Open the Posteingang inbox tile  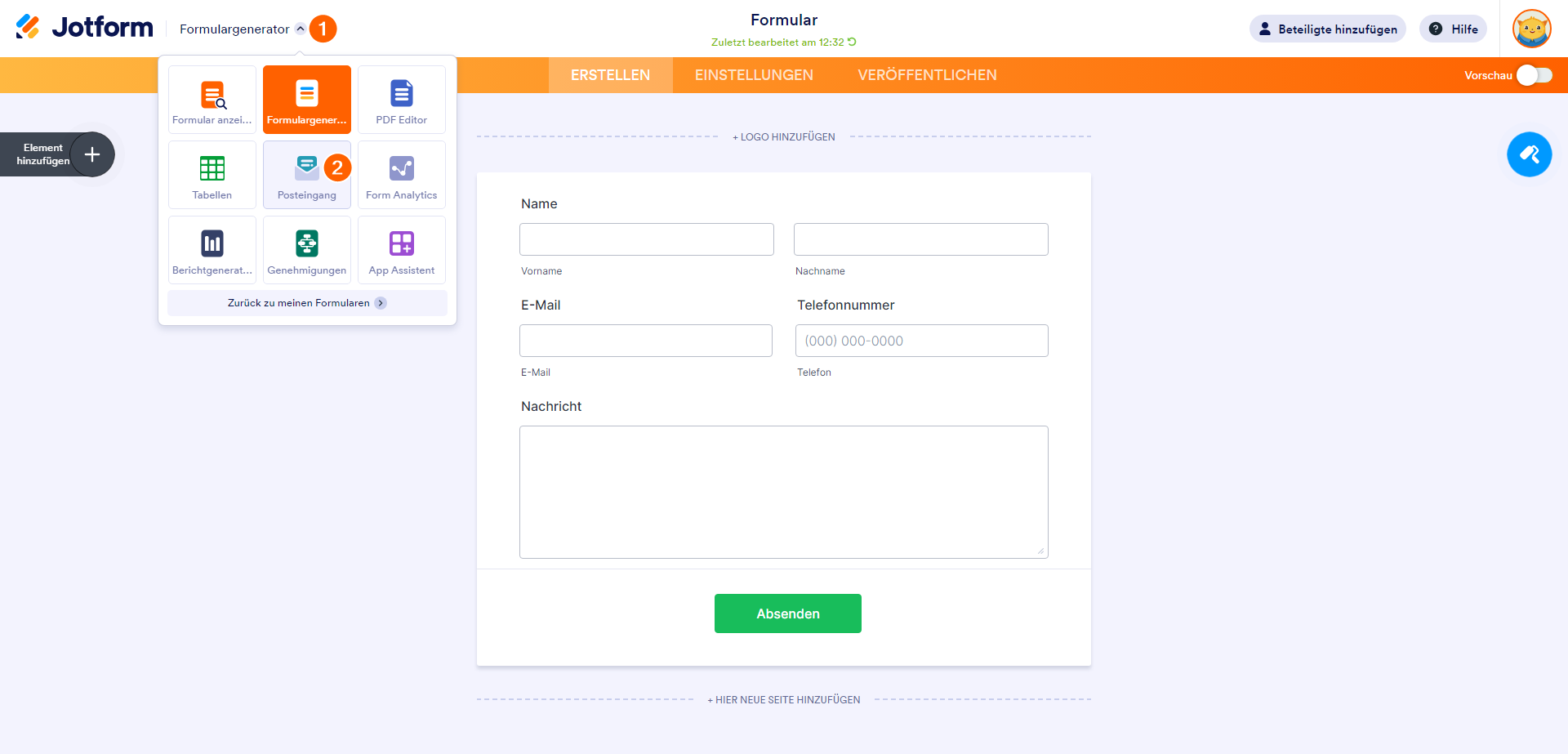point(306,175)
